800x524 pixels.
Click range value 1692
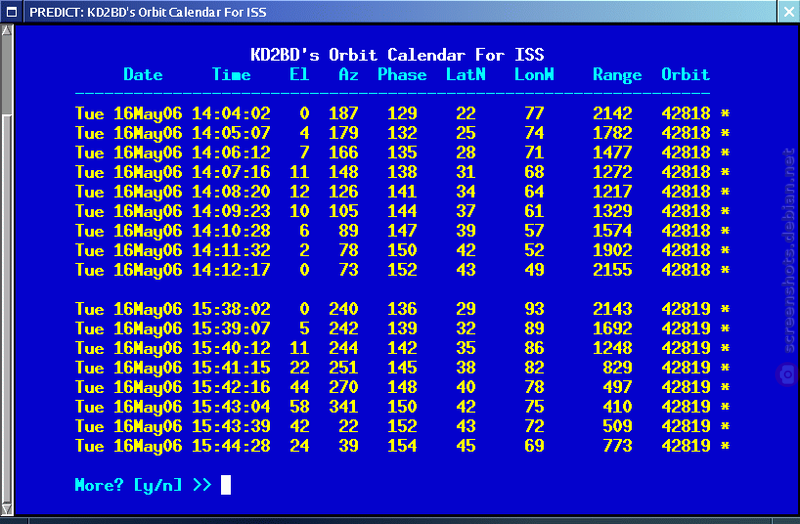[612, 329]
